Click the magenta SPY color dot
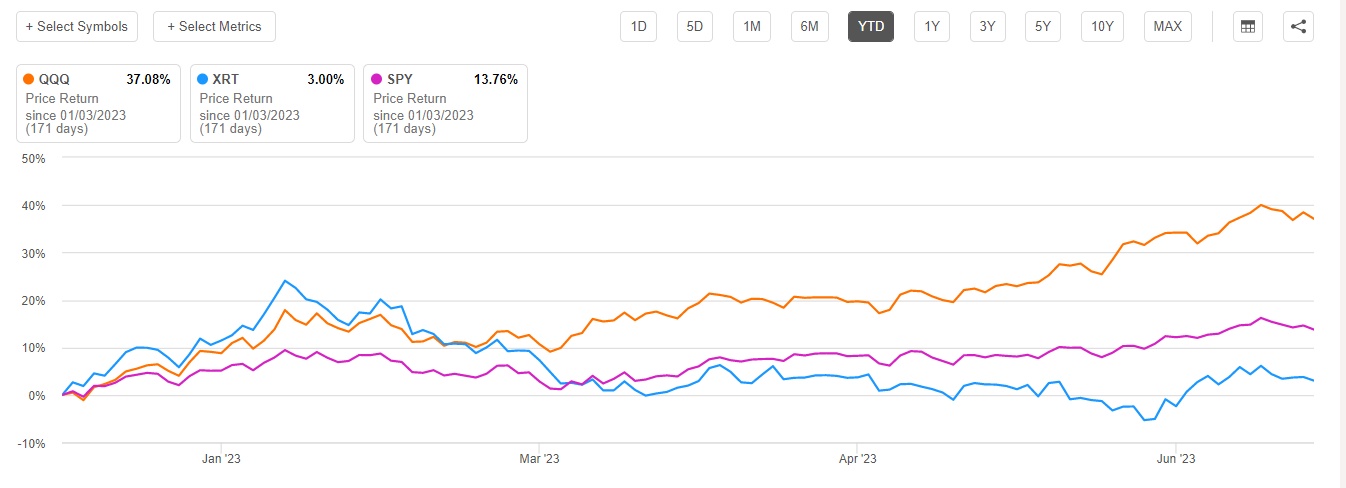 (x=376, y=80)
